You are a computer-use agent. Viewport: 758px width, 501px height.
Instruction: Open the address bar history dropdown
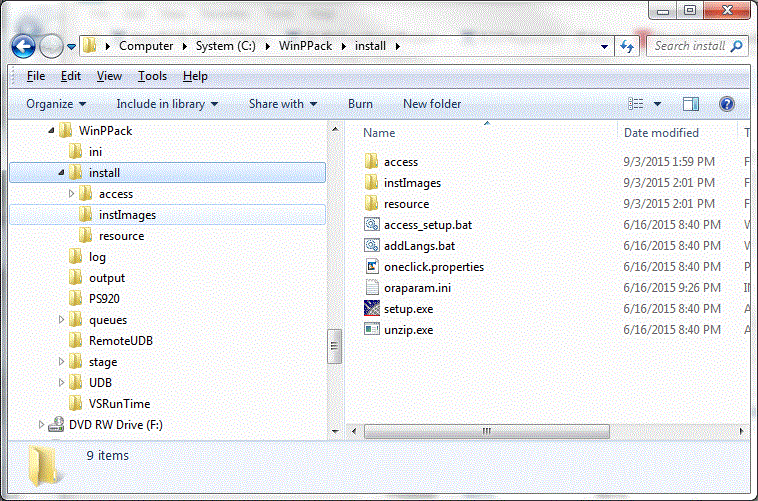[x=604, y=47]
